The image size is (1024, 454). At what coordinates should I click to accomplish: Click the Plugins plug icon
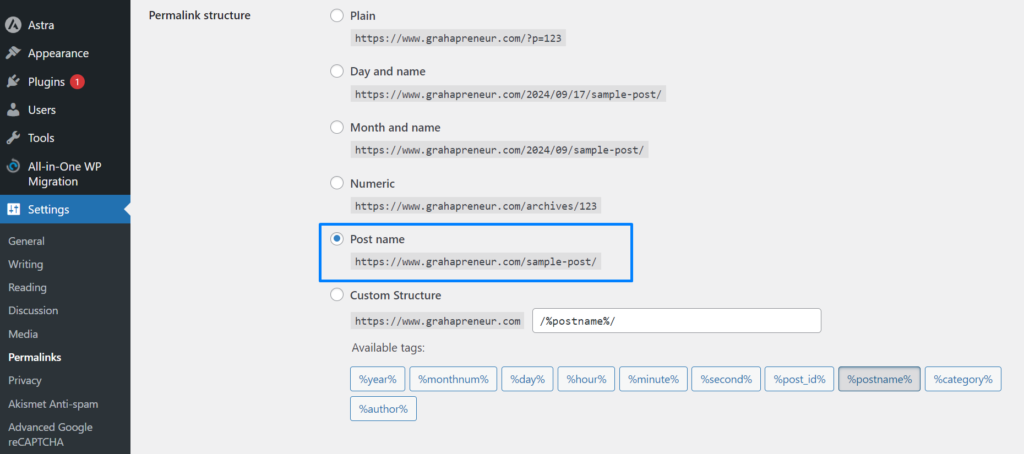pyautogui.click(x=13, y=82)
